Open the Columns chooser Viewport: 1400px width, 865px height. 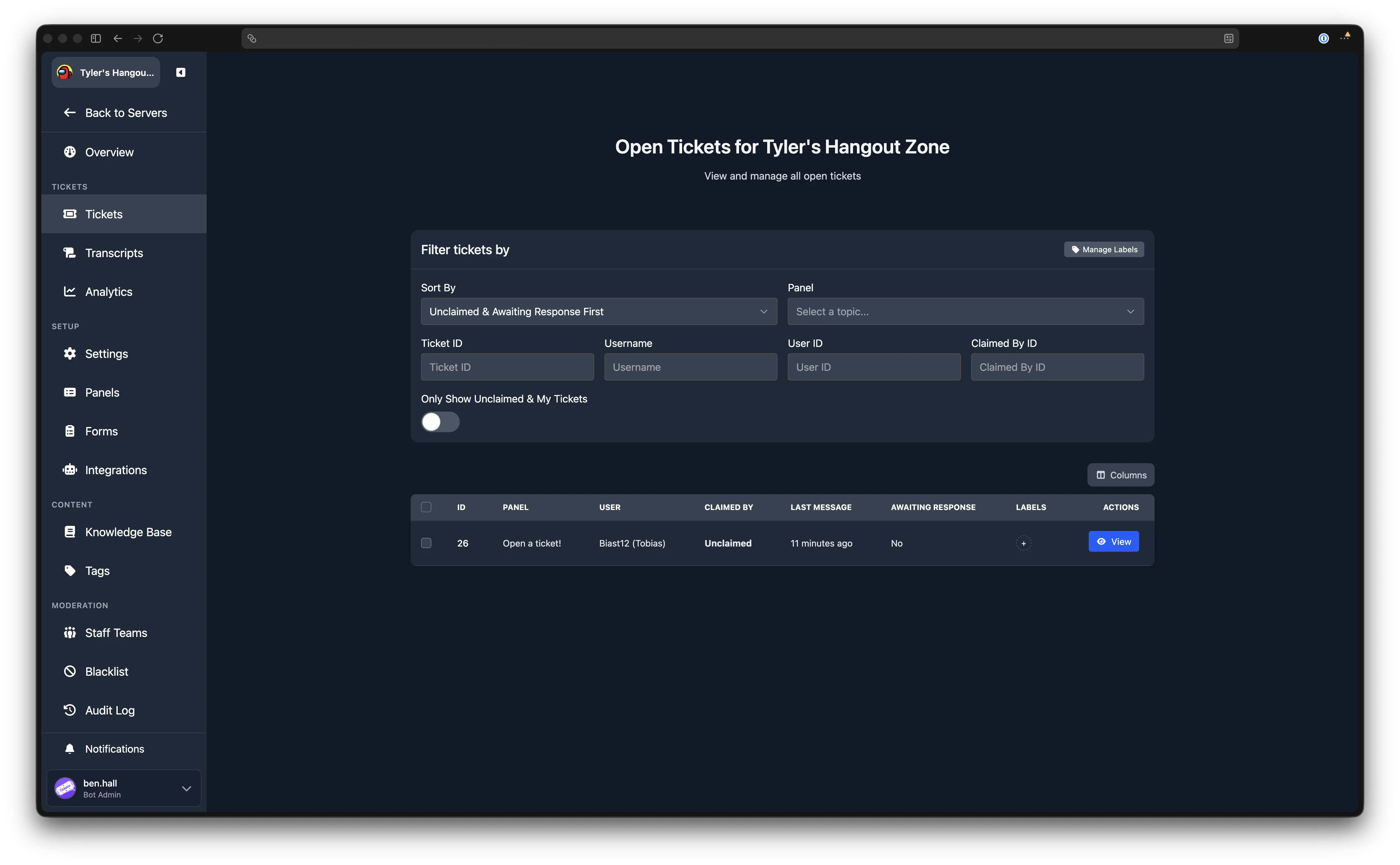click(x=1120, y=475)
